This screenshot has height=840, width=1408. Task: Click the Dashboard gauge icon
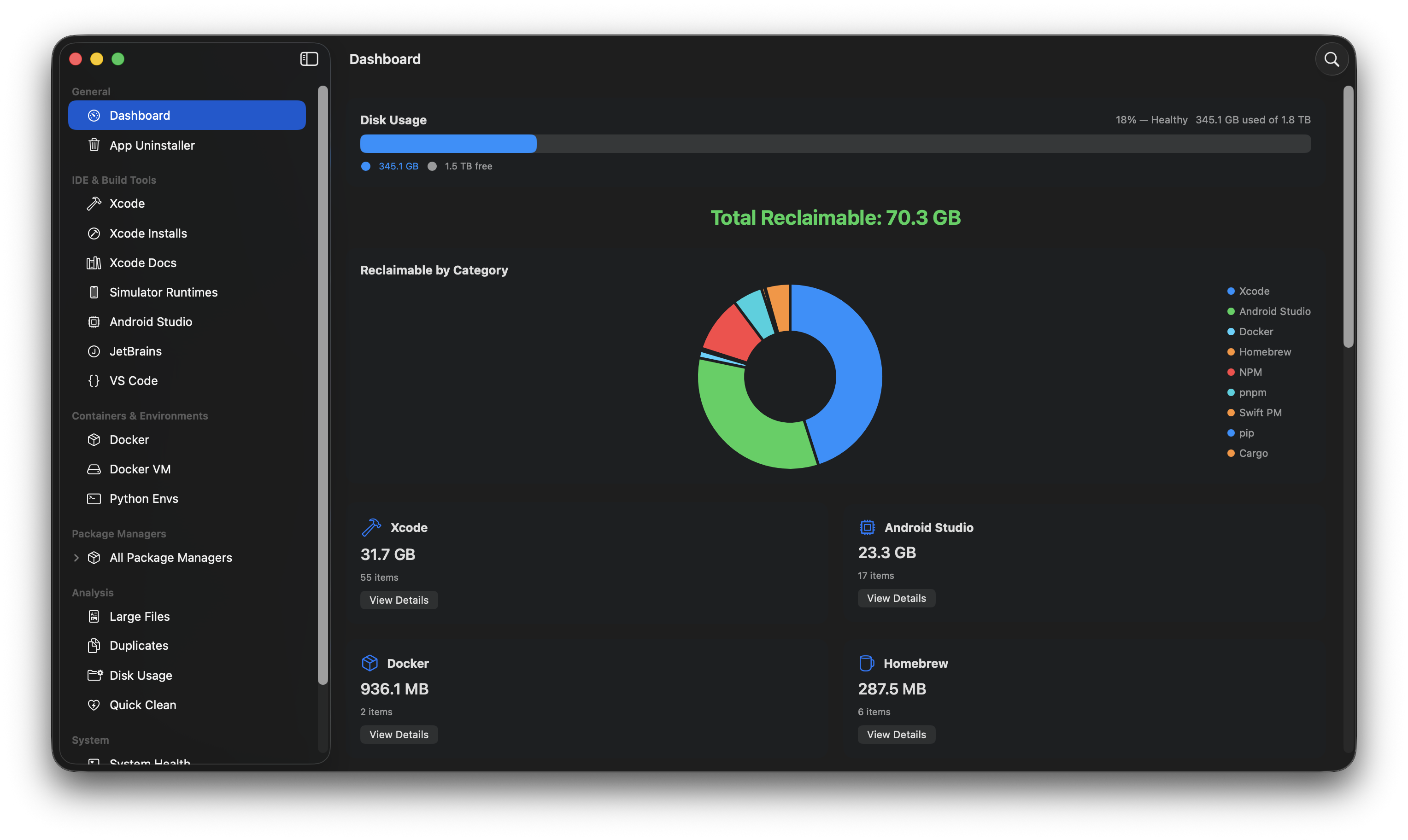pos(94,116)
